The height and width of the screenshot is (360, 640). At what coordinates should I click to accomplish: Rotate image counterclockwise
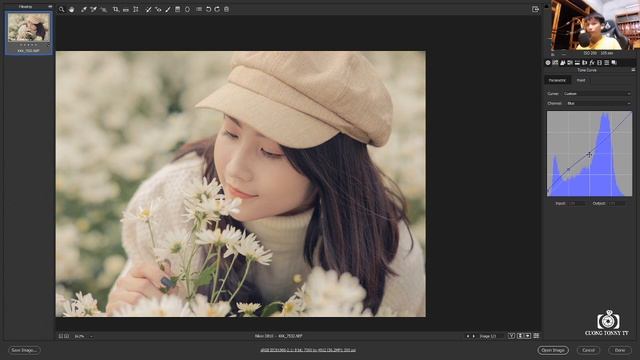208,9
